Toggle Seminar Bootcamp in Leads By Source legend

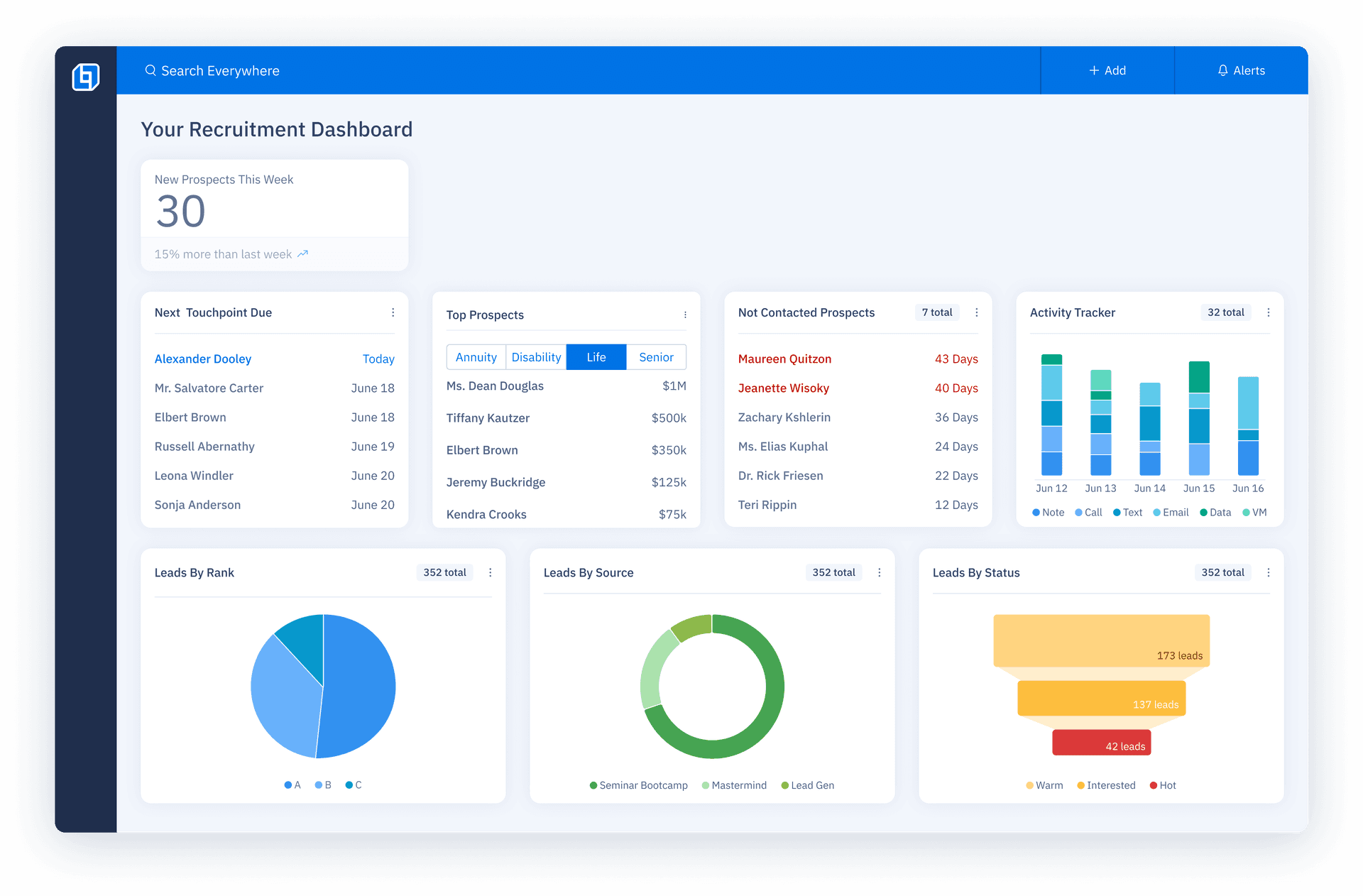(x=637, y=785)
